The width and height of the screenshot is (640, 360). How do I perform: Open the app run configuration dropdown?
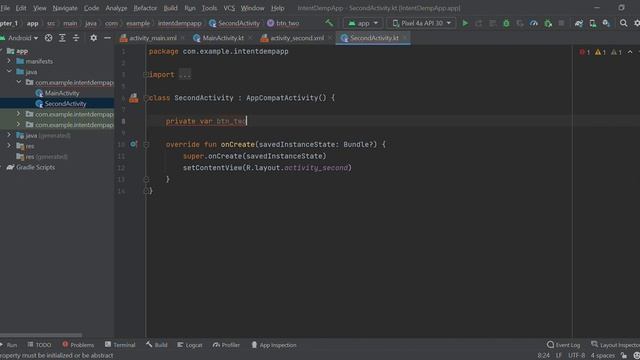(363, 23)
